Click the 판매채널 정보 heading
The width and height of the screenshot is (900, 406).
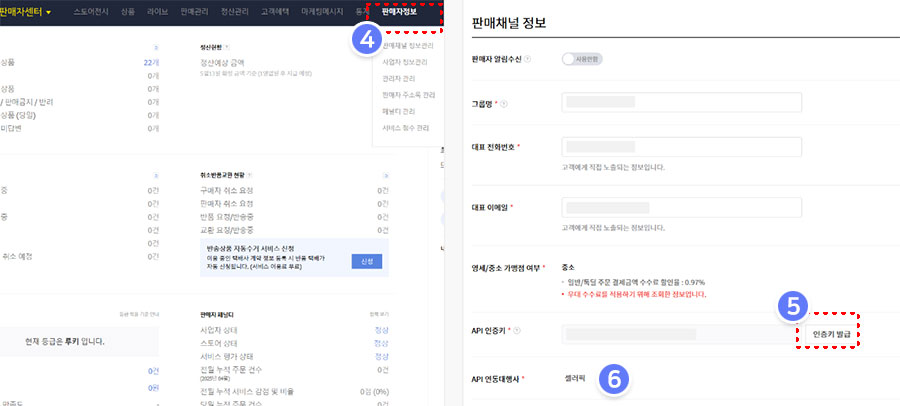click(x=509, y=24)
